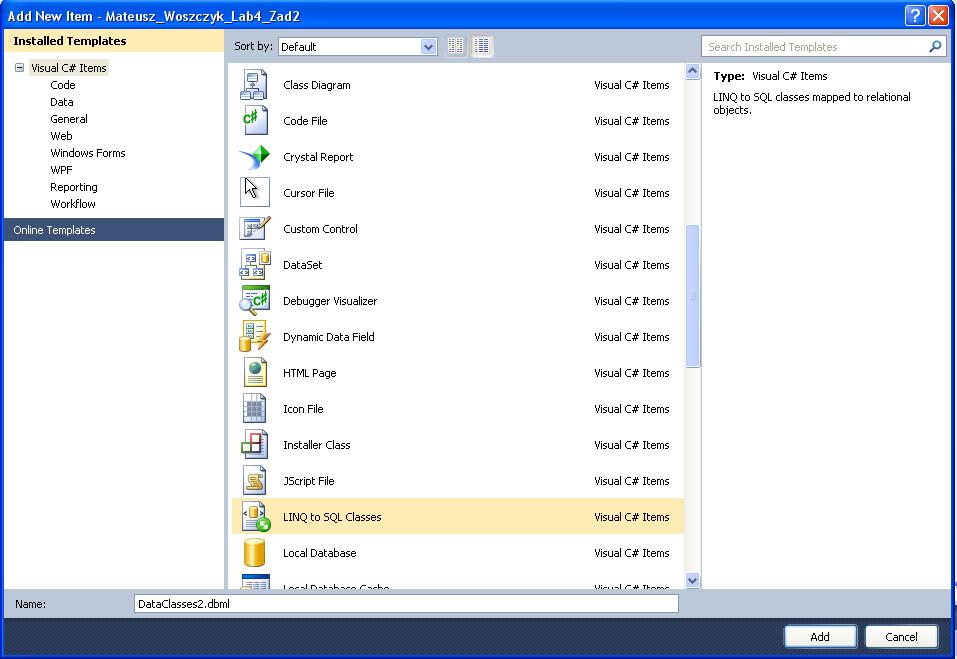Click the search magnifier icon
The image size is (957, 659).
pos(934,46)
